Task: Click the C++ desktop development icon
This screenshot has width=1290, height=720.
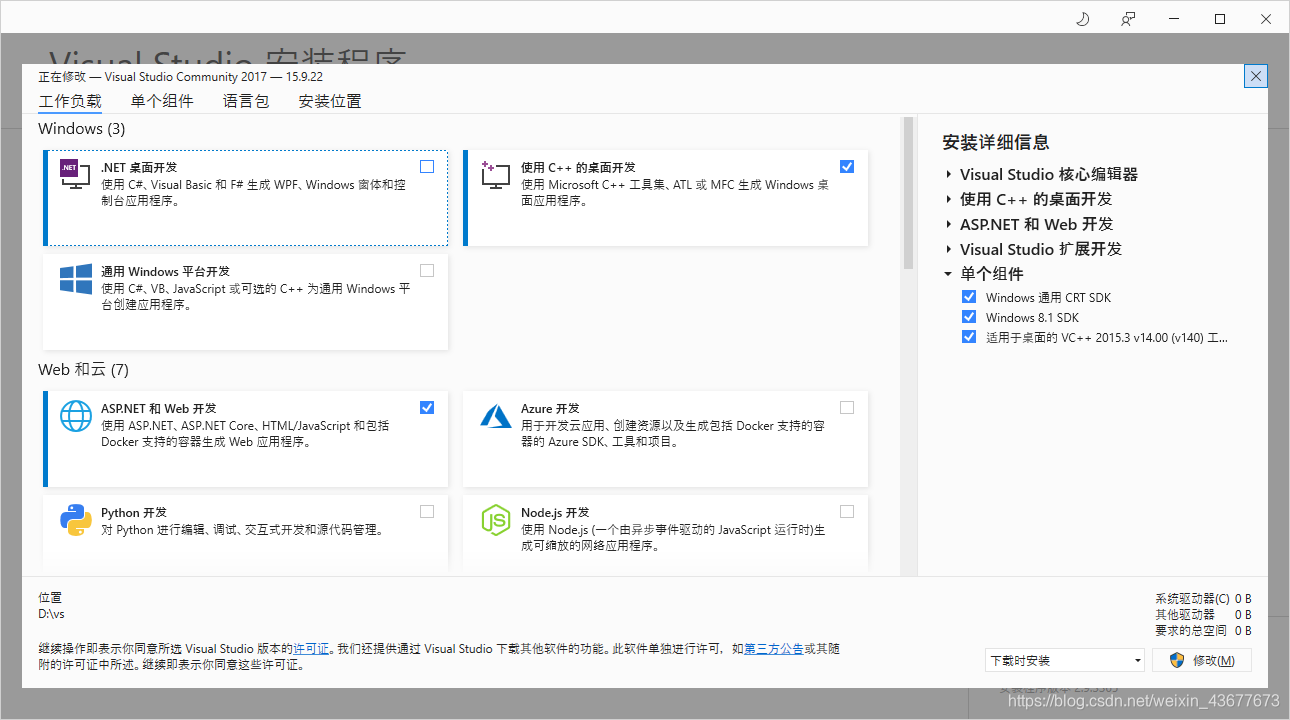Action: click(x=496, y=174)
